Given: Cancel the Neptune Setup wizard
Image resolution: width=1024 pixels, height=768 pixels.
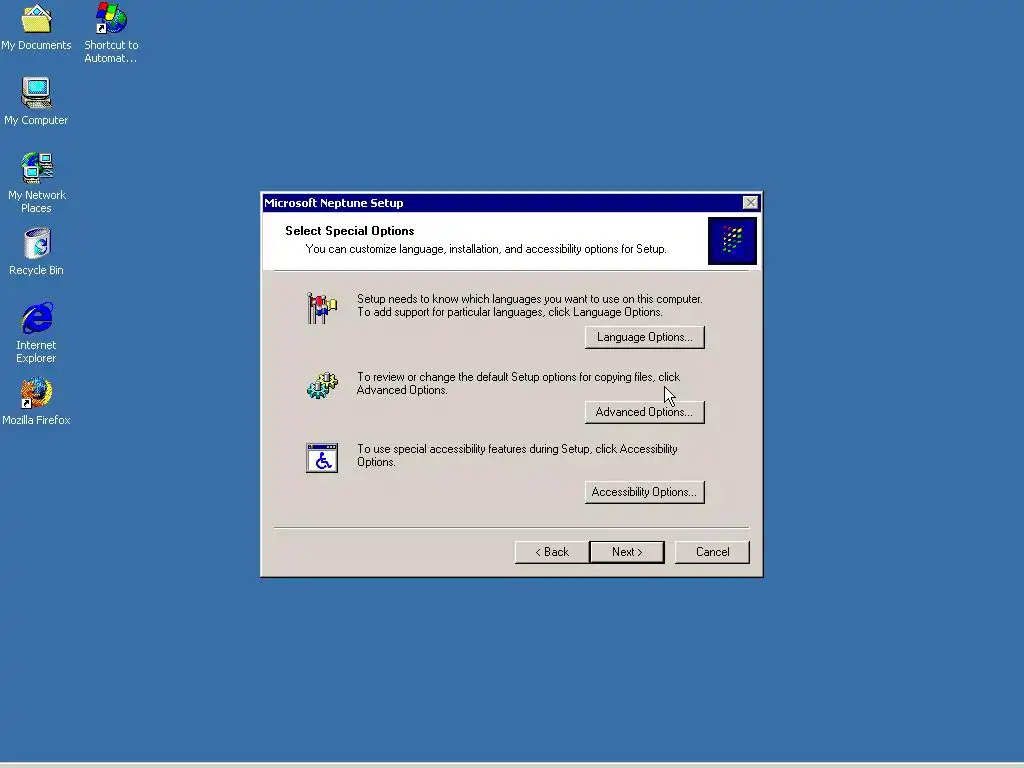Looking at the screenshot, I should pyautogui.click(x=712, y=552).
